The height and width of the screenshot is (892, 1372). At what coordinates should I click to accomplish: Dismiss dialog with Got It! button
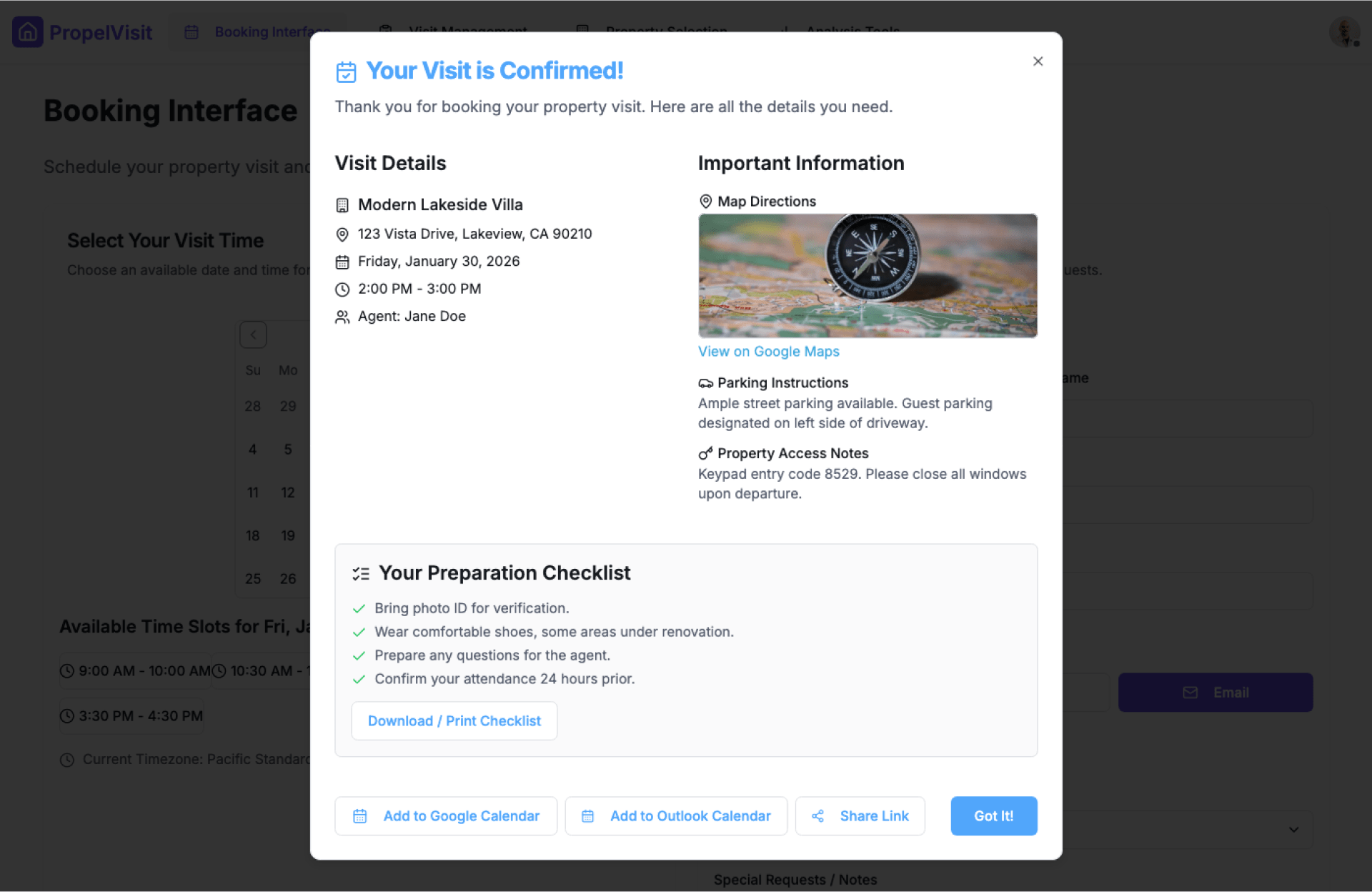993,816
